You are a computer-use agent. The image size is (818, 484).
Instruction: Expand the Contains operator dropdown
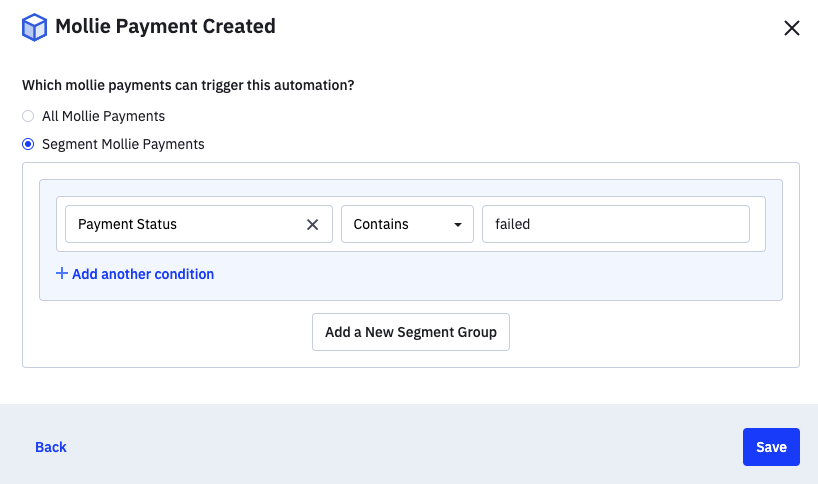pos(407,224)
